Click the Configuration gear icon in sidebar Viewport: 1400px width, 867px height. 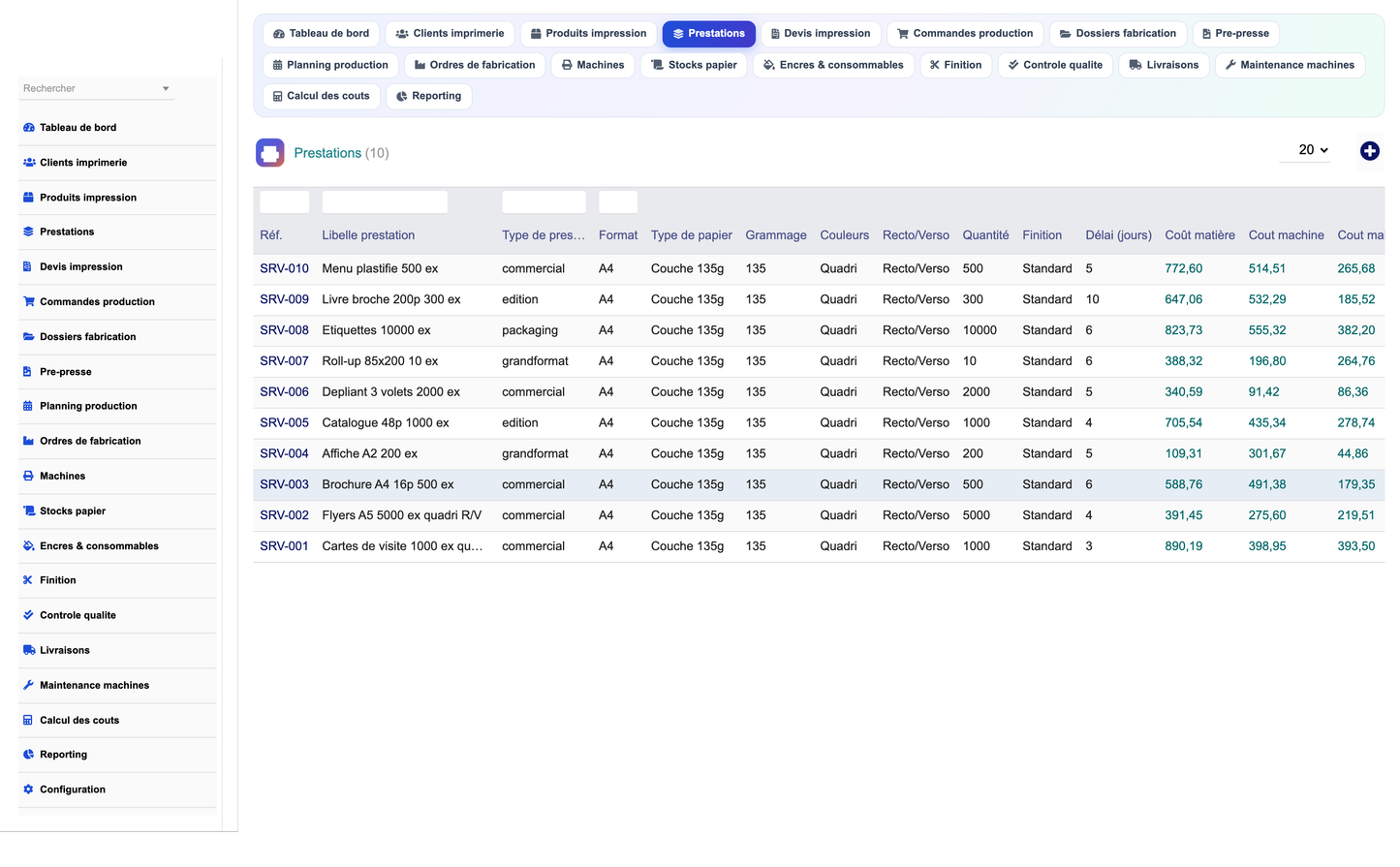point(28,790)
